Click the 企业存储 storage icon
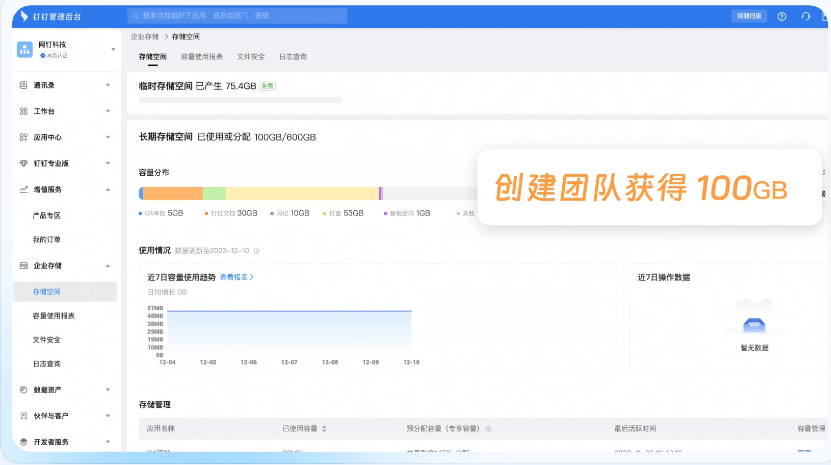This screenshot has height=465, width=831. click(x=23, y=266)
